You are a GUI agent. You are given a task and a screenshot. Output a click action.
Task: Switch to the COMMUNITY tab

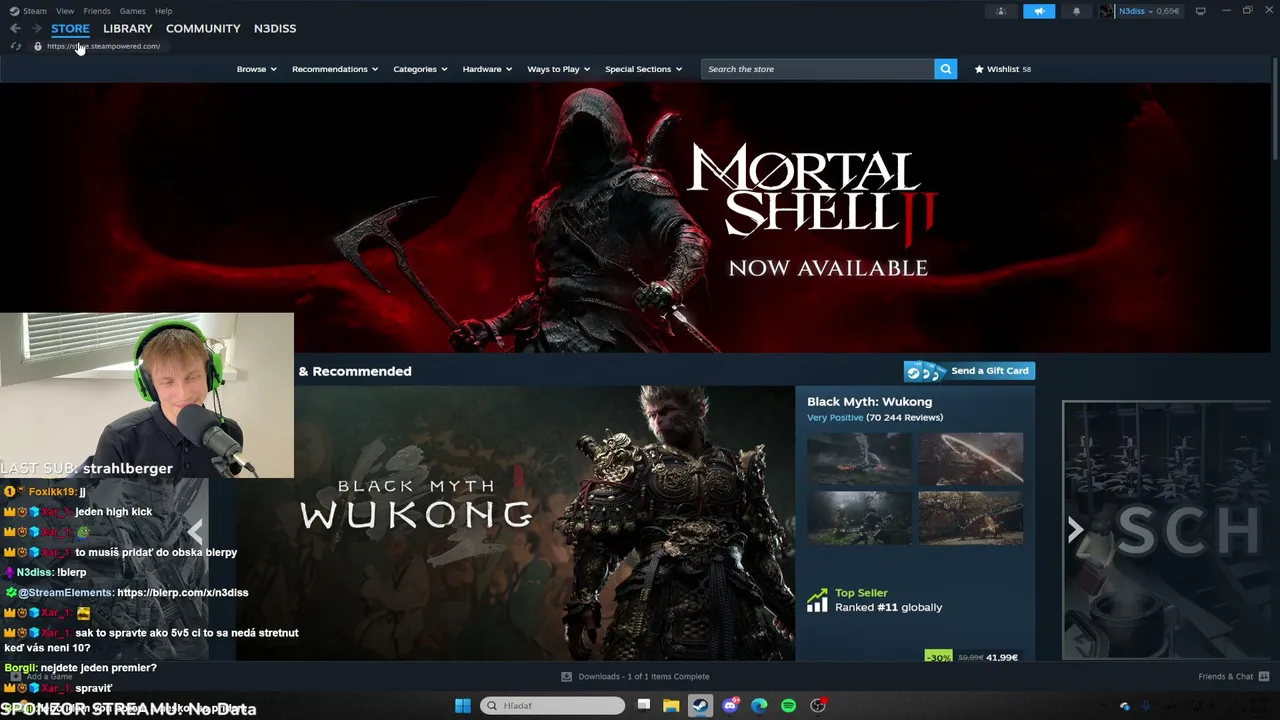click(x=203, y=28)
